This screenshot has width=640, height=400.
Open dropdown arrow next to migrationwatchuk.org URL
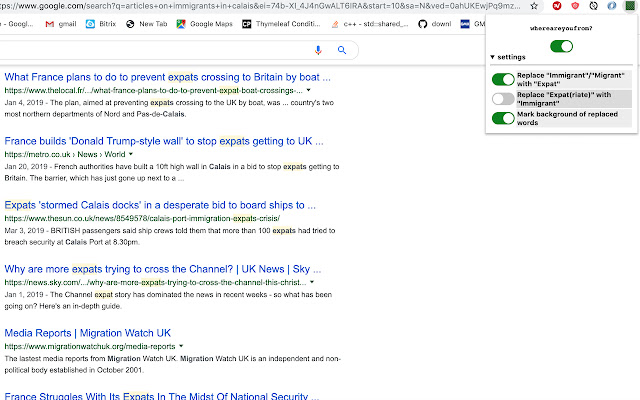tap(181, 346)
